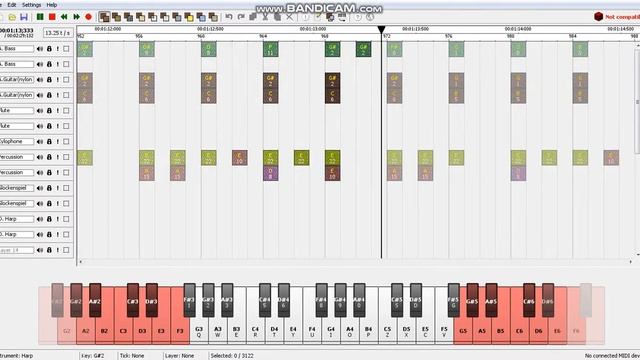Select the Guitar instrument, the sixth instrument icon
640x360 pixels.
coord(165,17)
